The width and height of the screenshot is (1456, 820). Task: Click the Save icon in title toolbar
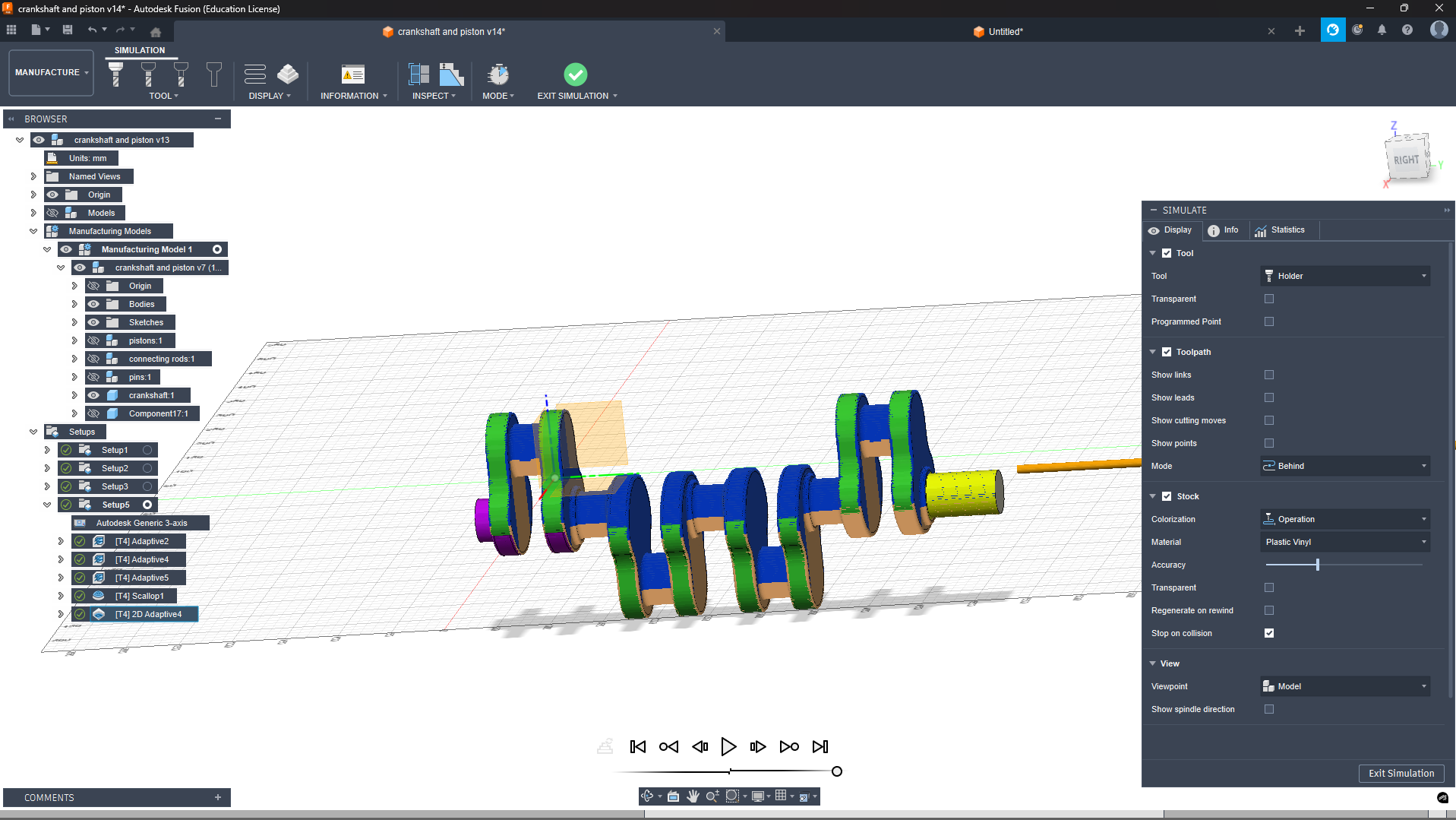point(68,30)
